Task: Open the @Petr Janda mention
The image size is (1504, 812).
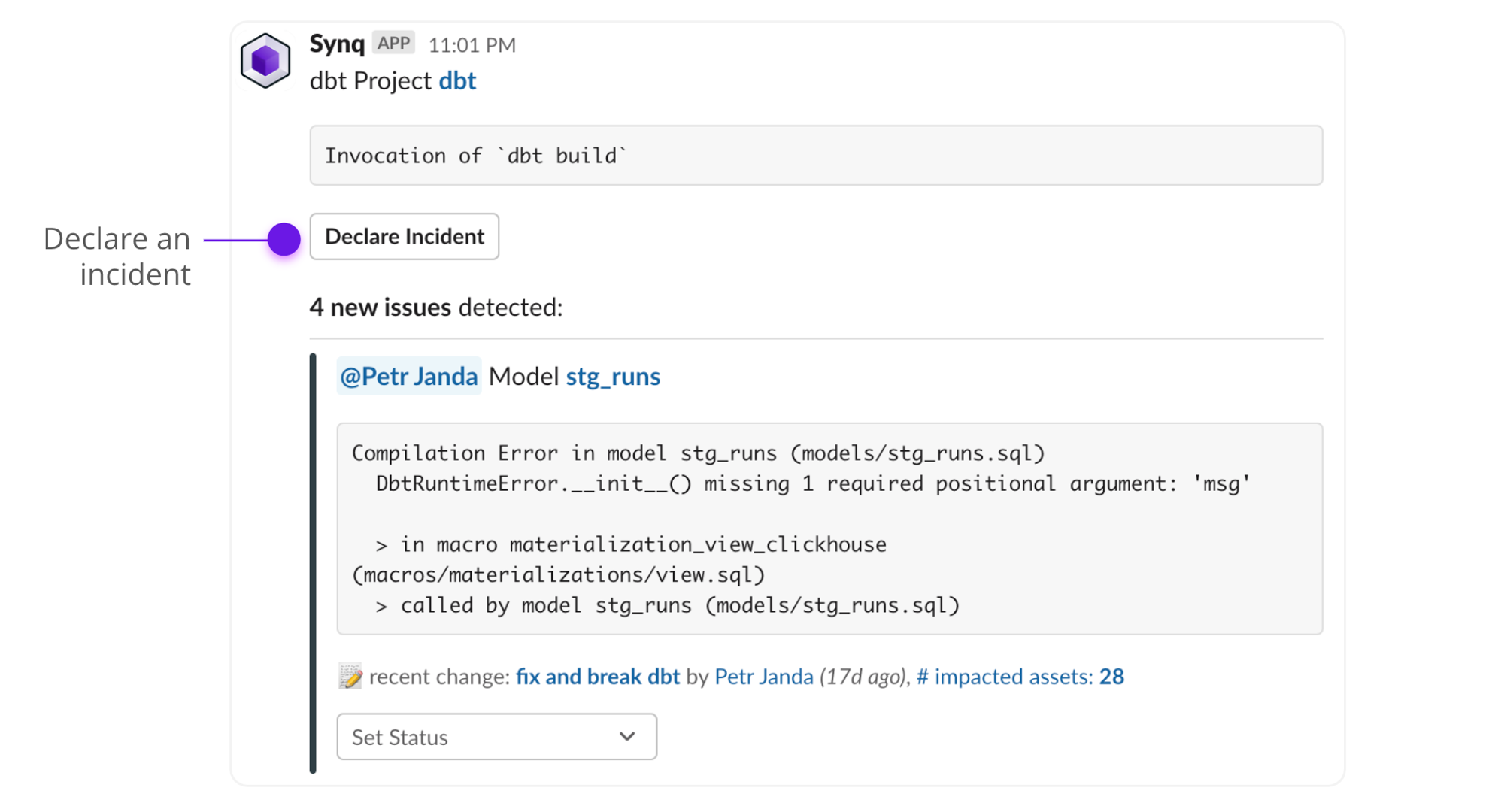Action: [x=409, y=376]
